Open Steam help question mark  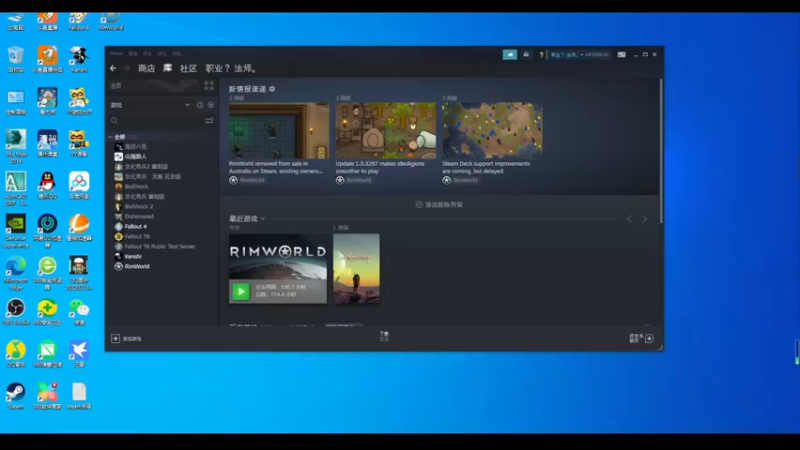point(541,55)
